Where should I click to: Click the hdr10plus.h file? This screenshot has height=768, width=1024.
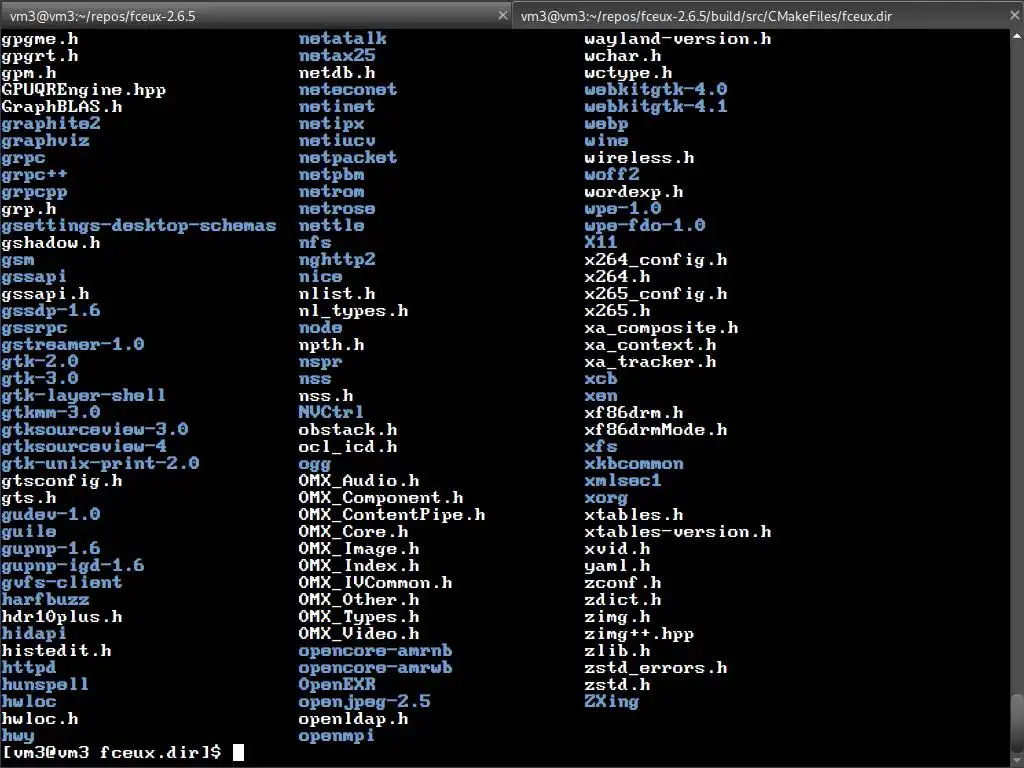[62, 616]
